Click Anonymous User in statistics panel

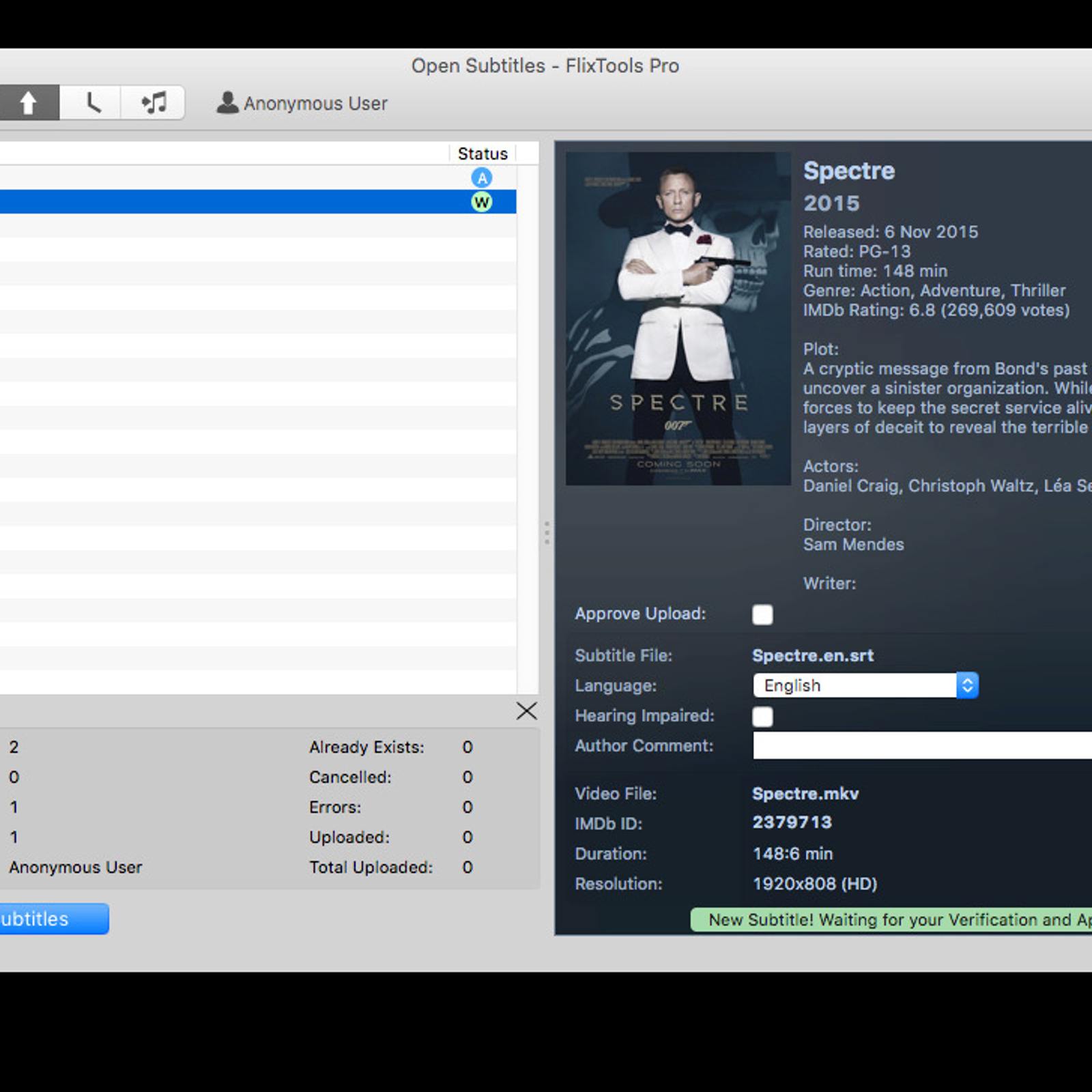click(x=76, y=867)
